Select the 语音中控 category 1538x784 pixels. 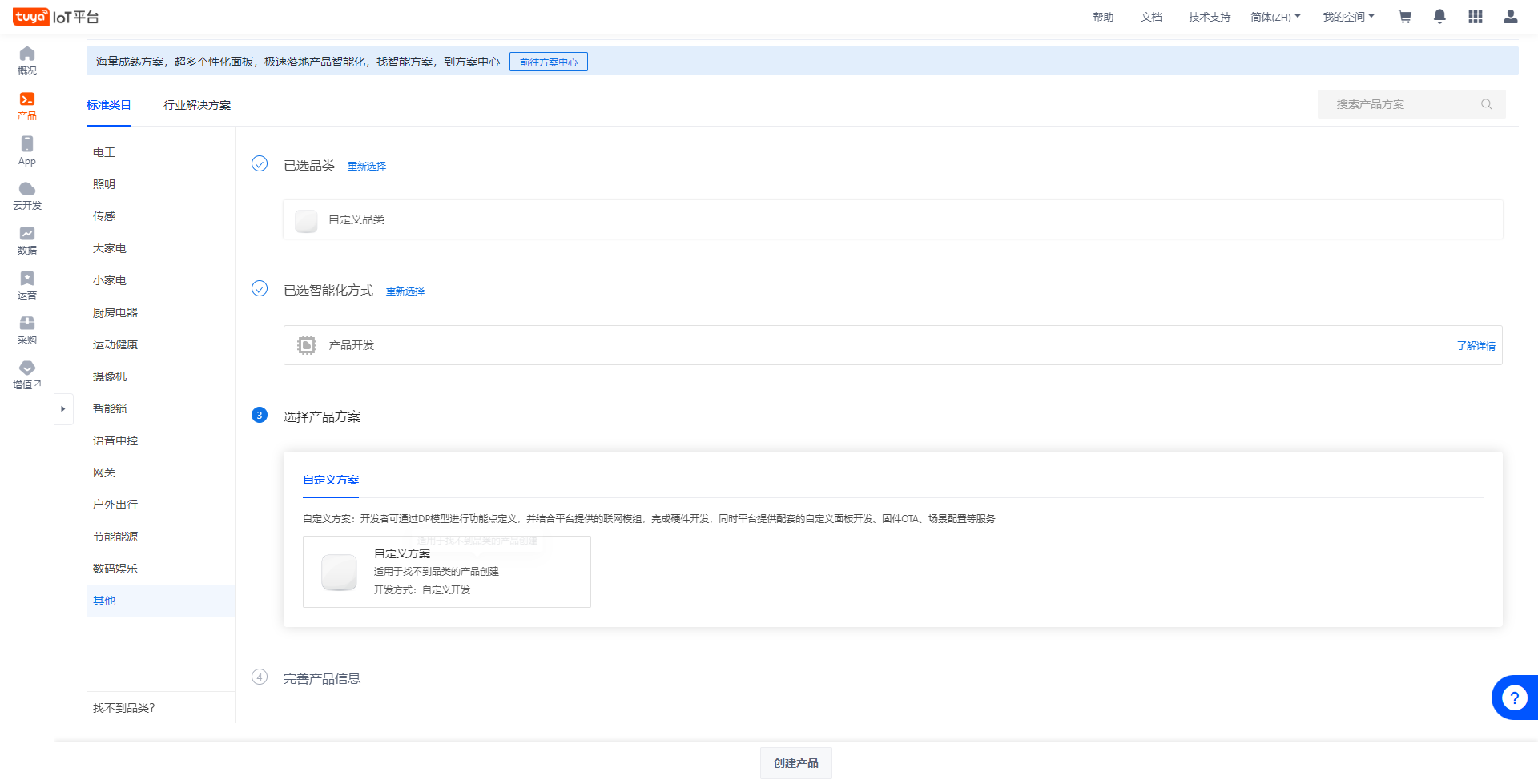point(160,440)
